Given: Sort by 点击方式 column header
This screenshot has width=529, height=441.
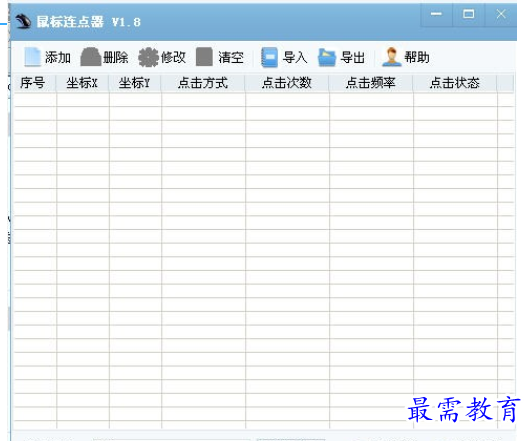Looking at the screenshot, I should coord(203,83).
